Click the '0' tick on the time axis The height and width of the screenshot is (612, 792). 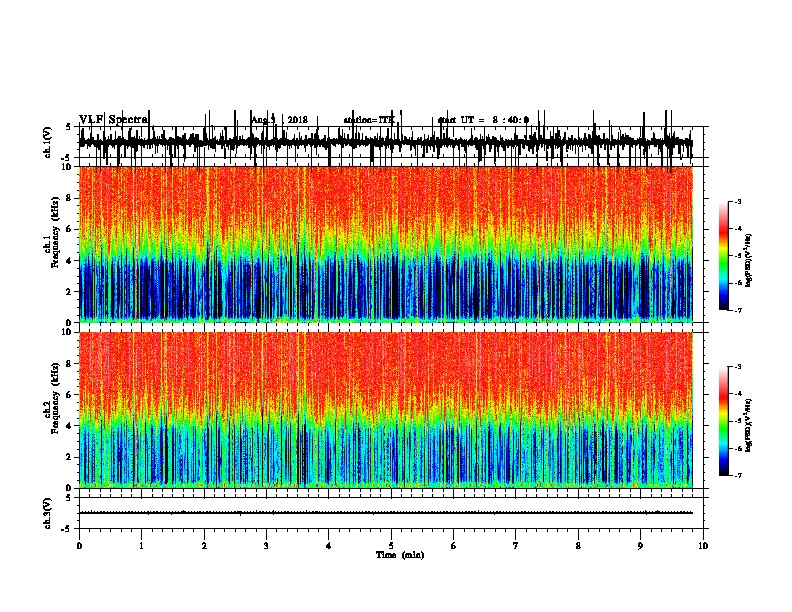[x=79, y=546]
